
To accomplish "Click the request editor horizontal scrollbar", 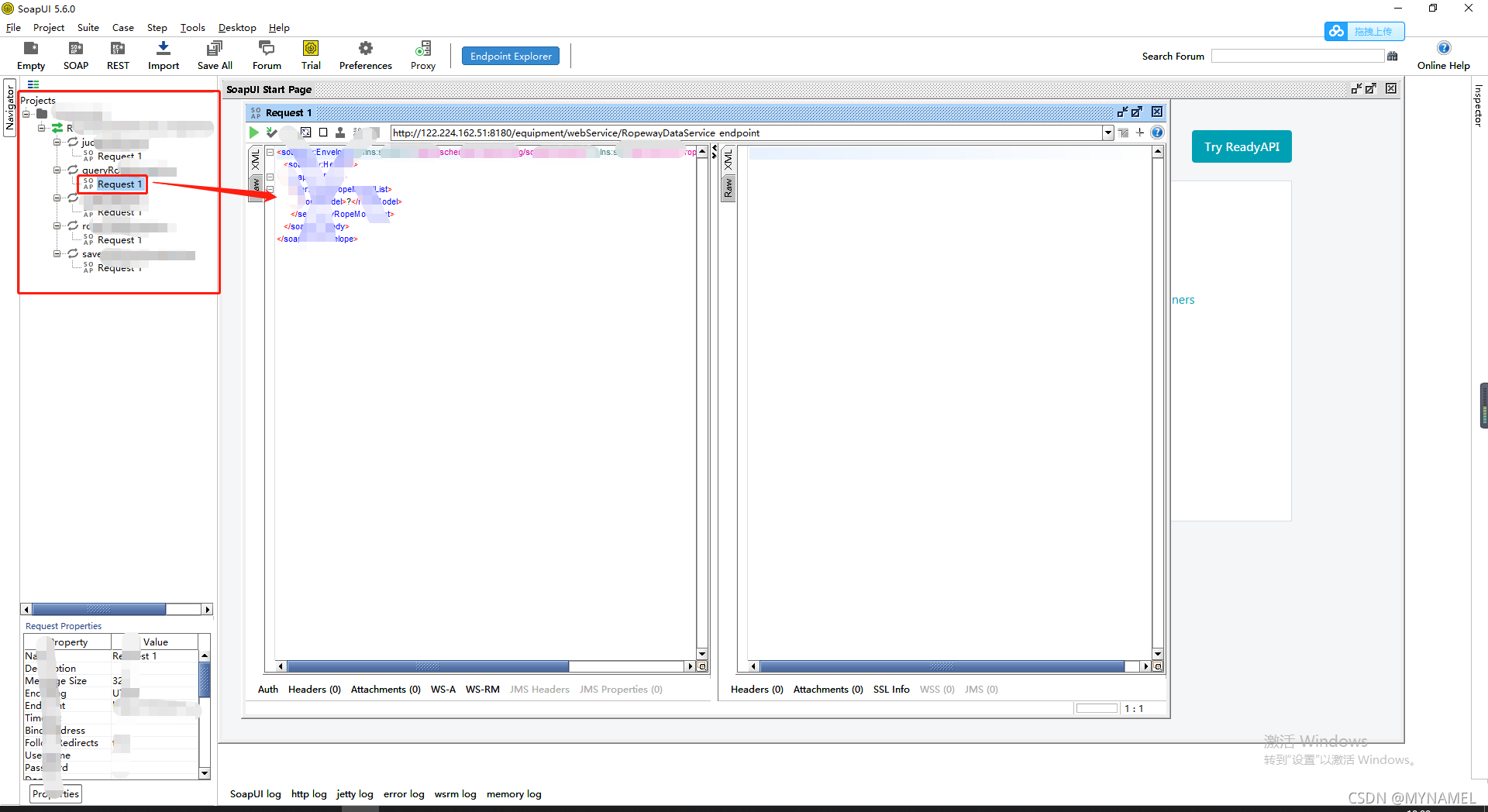I will [x=428, y=666].
